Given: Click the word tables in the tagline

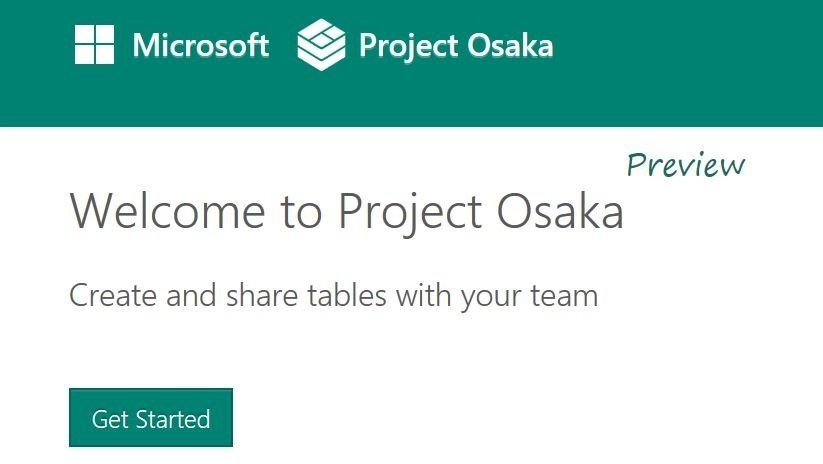Looking at the screenshot, I should point(347,295).
